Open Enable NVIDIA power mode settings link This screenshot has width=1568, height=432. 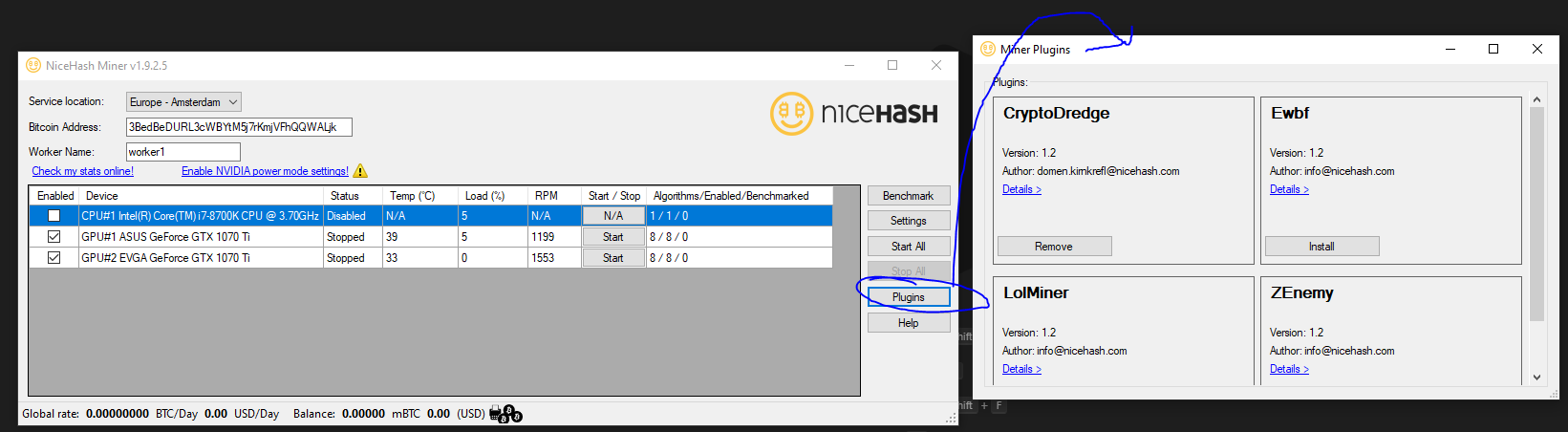coord(265,171)
